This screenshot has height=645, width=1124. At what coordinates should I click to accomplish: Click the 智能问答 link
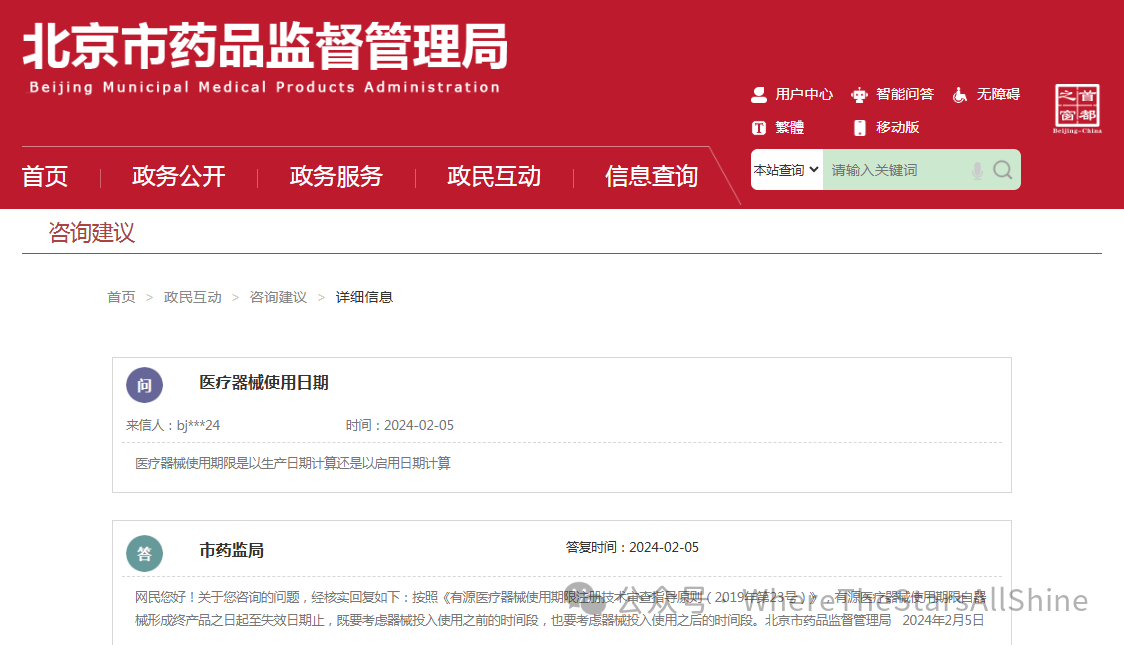coord(905,95)
